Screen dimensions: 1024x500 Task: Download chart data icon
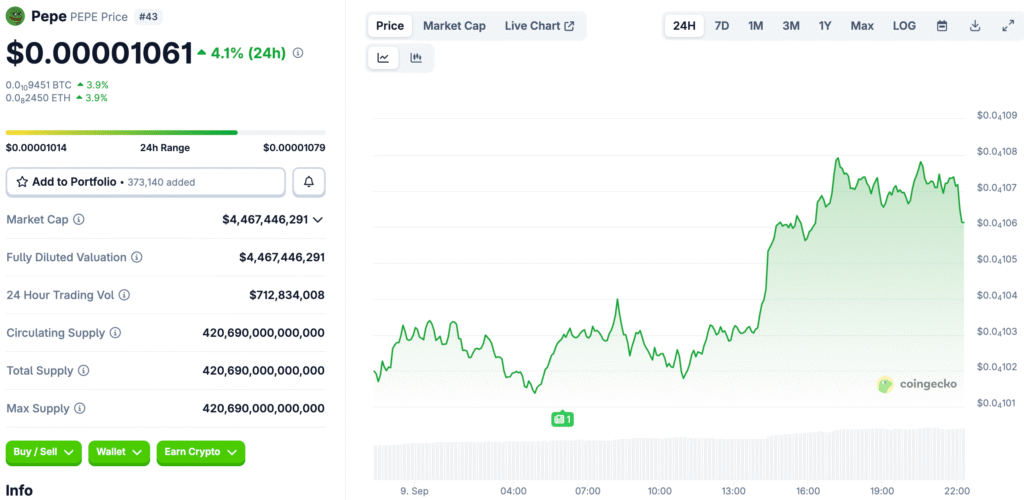click(x=975, y=26)
